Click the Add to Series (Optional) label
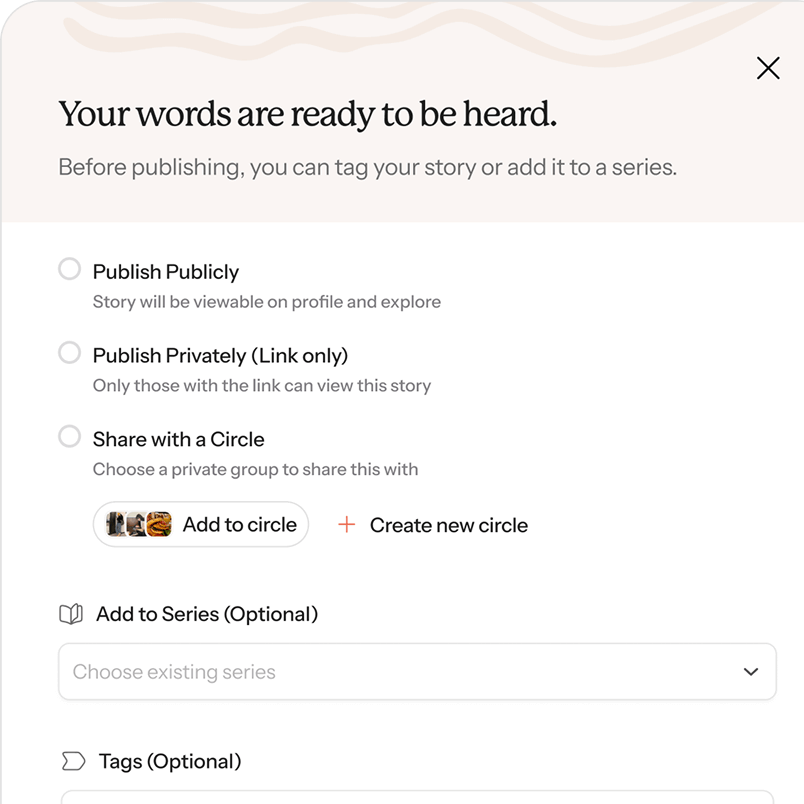Image resolution: width=804 pixels, height=804 pixels. pyautogui.click(x=207, y=614)
